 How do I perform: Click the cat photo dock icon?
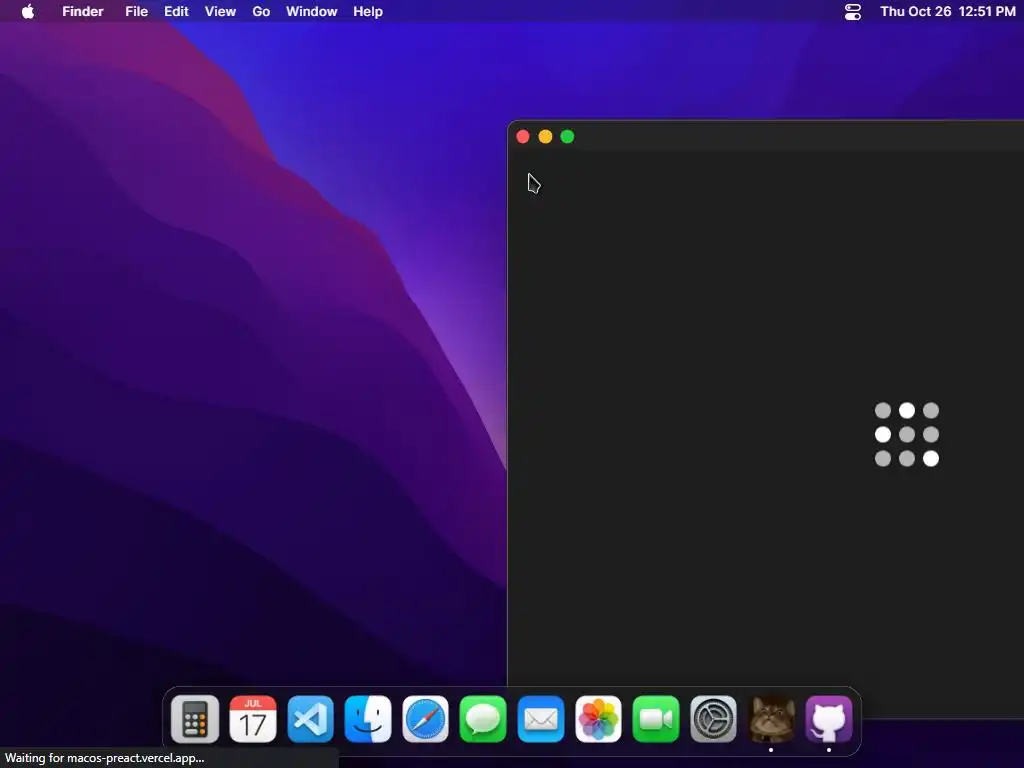pyautogui.click(x=771, y=719)
